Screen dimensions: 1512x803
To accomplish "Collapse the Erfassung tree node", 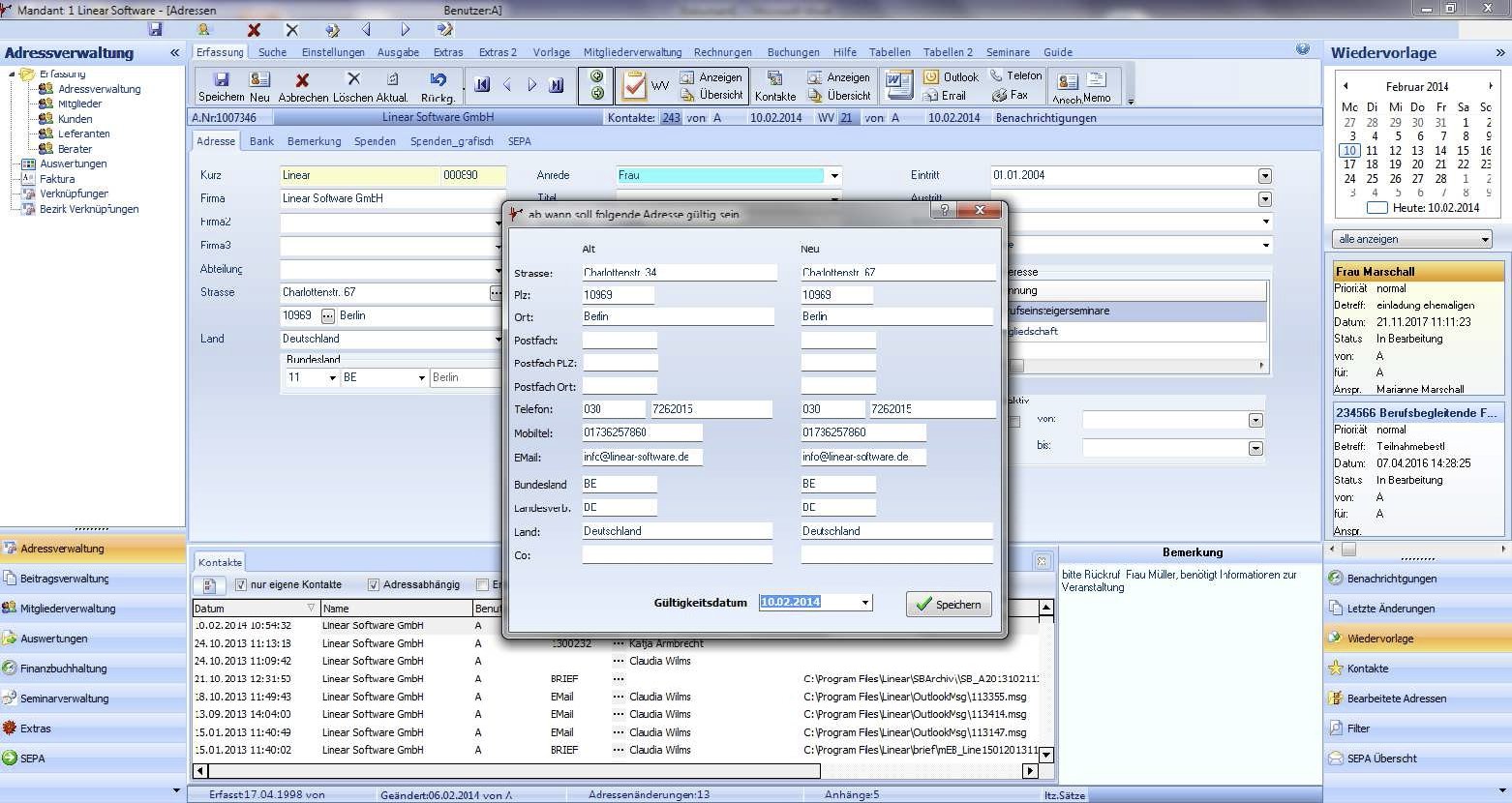I will (12, 74).
